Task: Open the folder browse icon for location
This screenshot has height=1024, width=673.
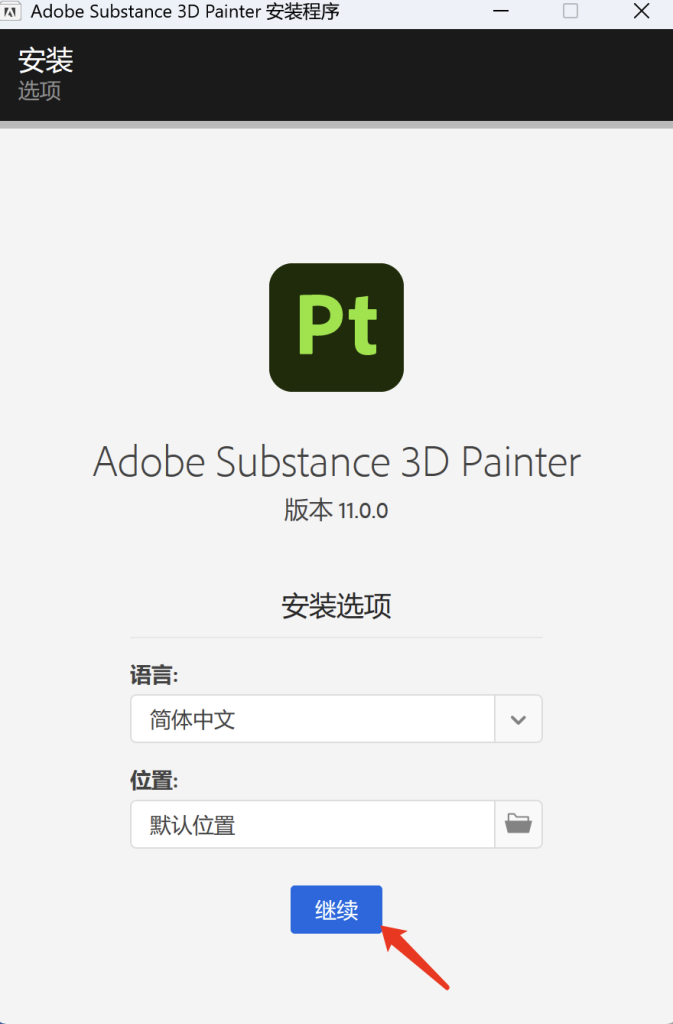Action: coord(518,824)
